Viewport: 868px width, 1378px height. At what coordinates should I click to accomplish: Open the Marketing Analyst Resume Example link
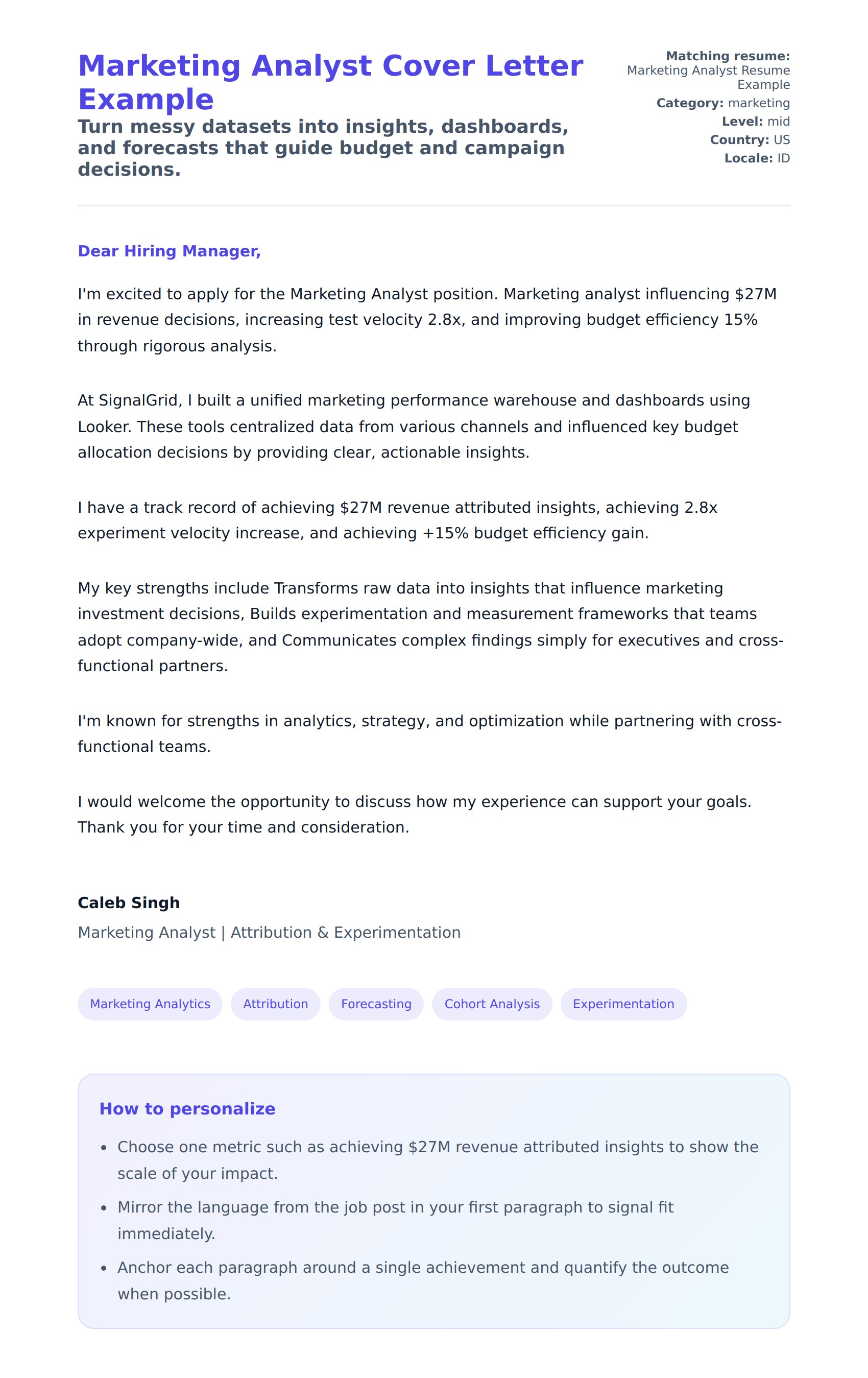(x=708, y=77)
